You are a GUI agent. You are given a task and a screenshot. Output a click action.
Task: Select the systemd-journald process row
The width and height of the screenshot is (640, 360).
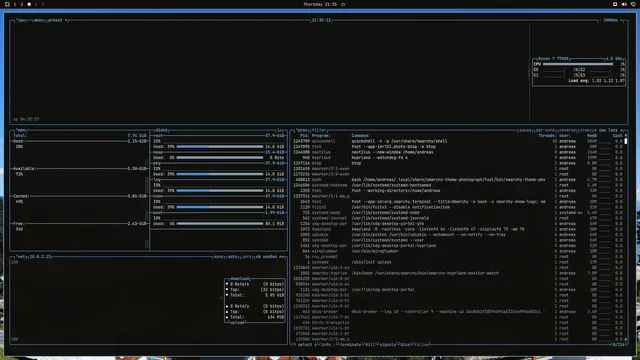point(458,218)
